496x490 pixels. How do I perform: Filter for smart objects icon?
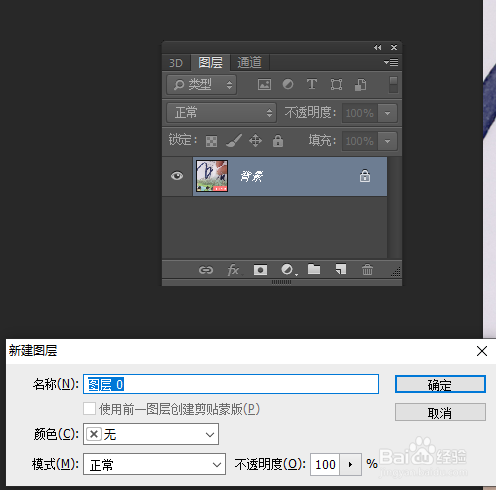pos(360,85)
